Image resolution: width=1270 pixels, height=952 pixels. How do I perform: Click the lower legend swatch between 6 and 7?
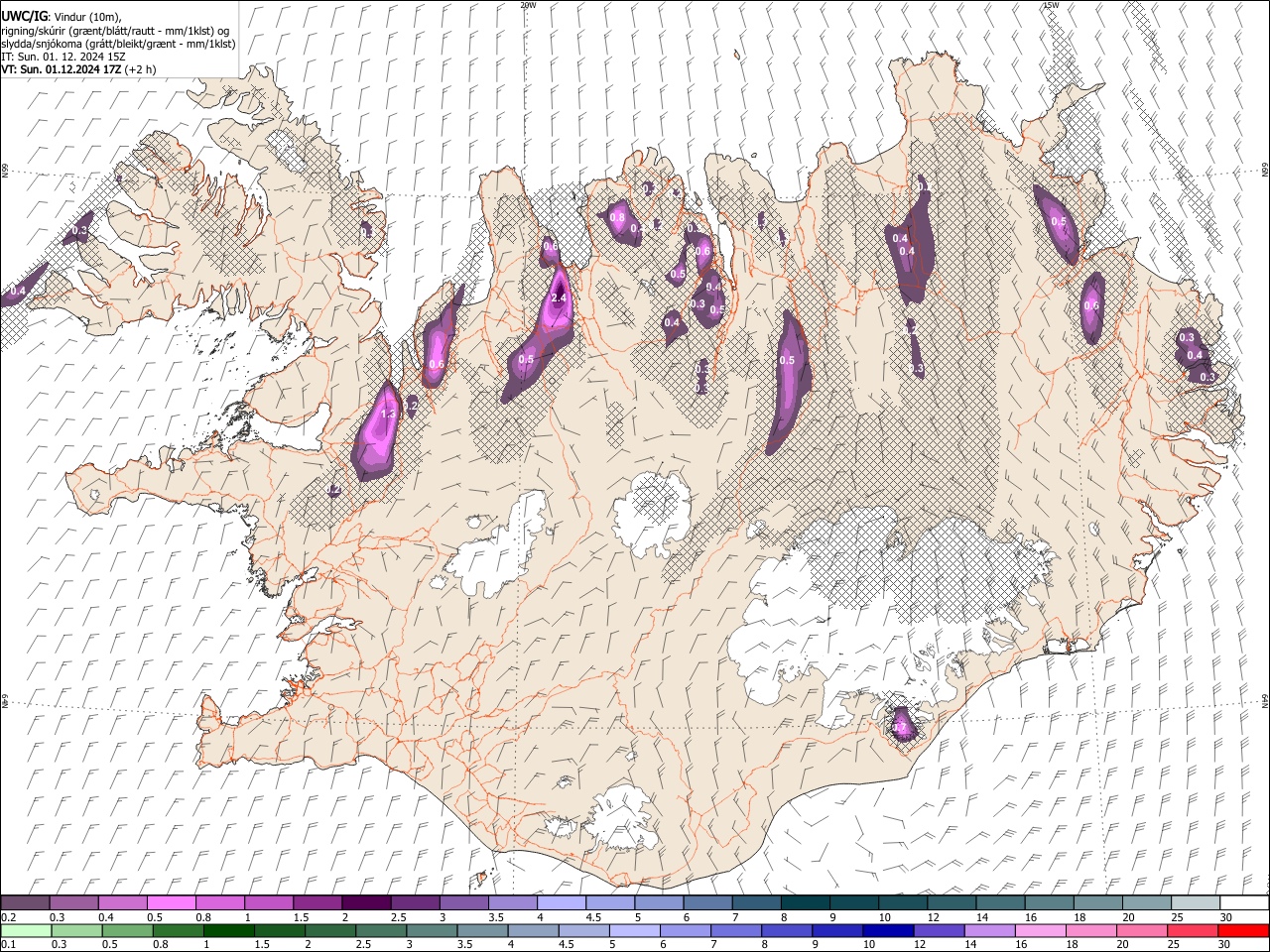click(x=685, y=931)
